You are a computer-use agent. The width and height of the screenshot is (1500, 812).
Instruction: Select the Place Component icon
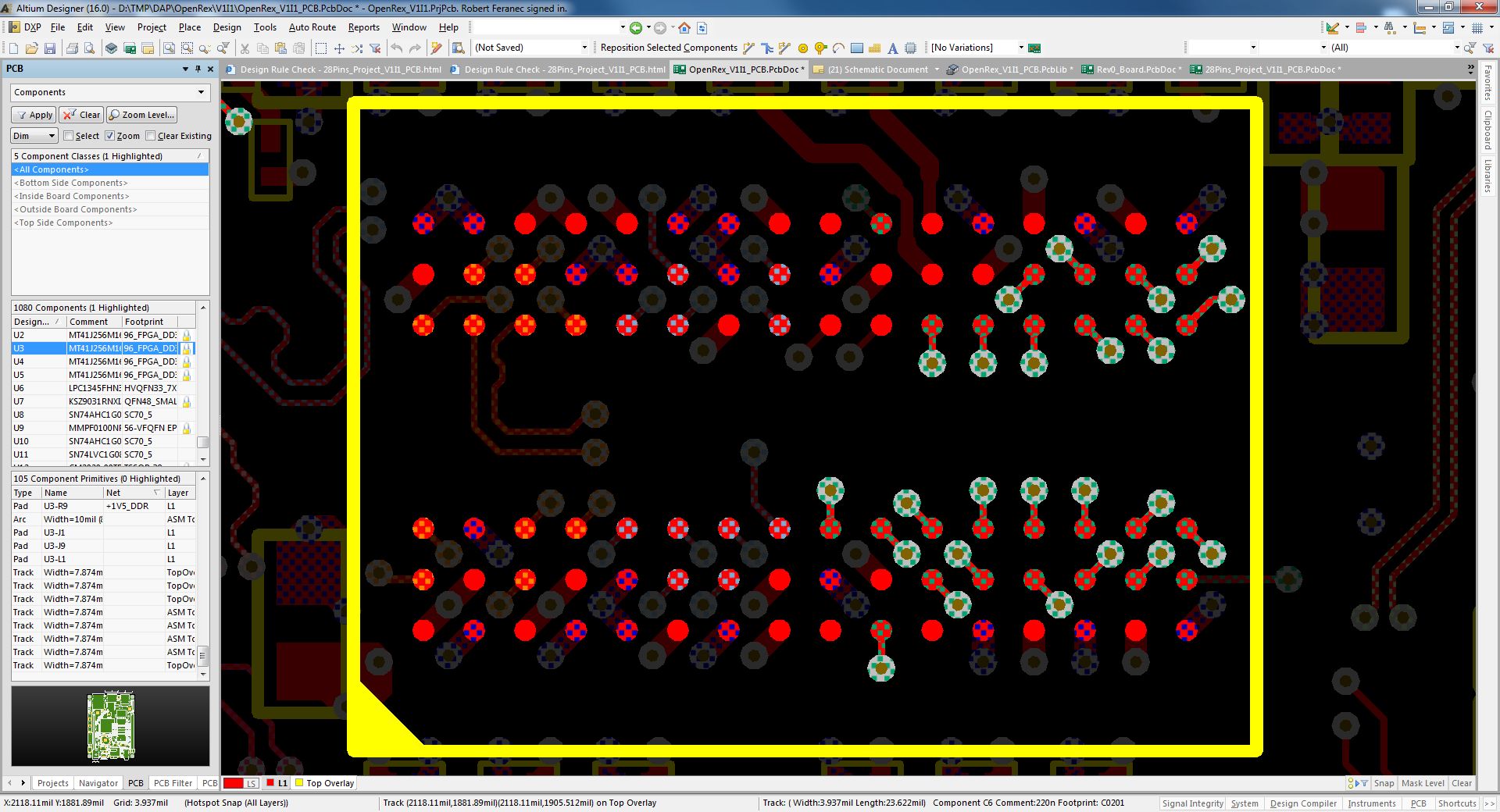(911, 48)
